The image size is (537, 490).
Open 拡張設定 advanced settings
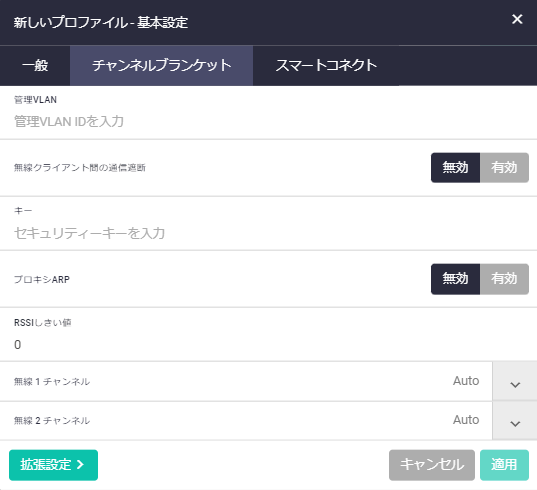click(x=53, y=465)
